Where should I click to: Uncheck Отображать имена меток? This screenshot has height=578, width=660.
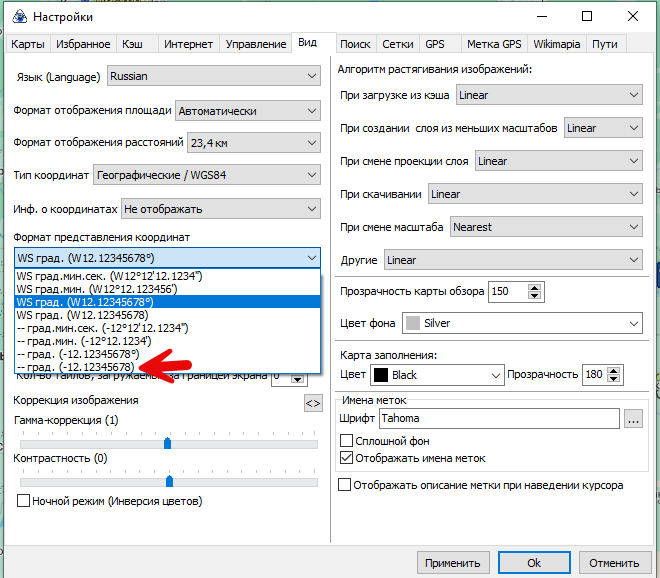point(347,458)
